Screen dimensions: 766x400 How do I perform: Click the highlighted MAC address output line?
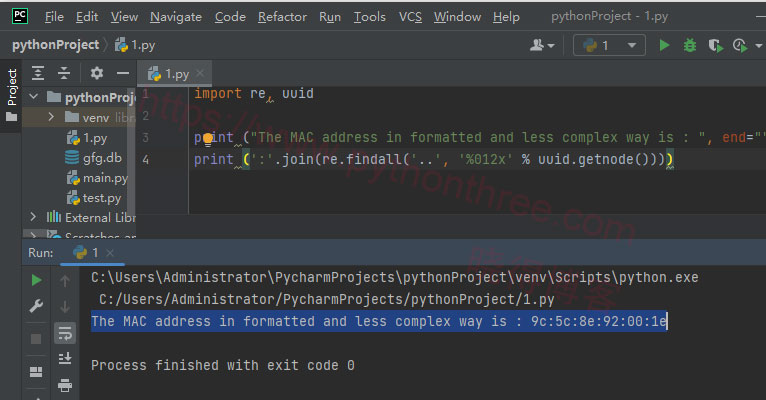[x=379, y=321]
